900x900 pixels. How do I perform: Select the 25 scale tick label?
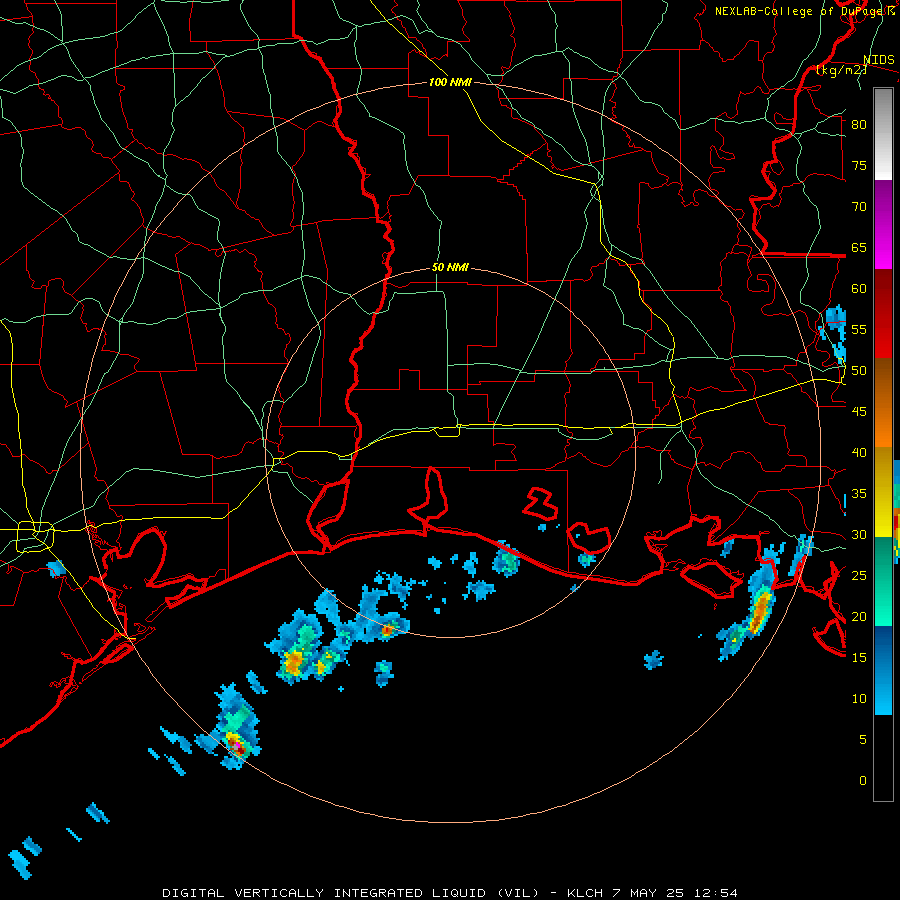pyautogui.click(x=859, y=576)
